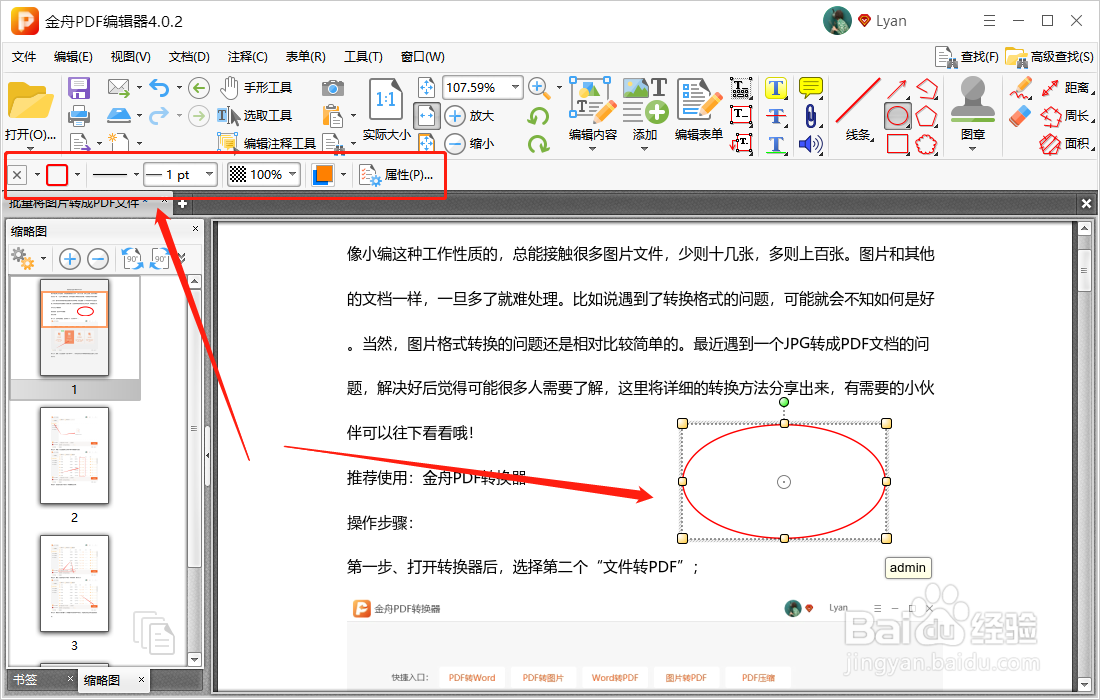The image size is (1100, 700).
Task: Click the add new tab plus button
Action: [182, 203]
